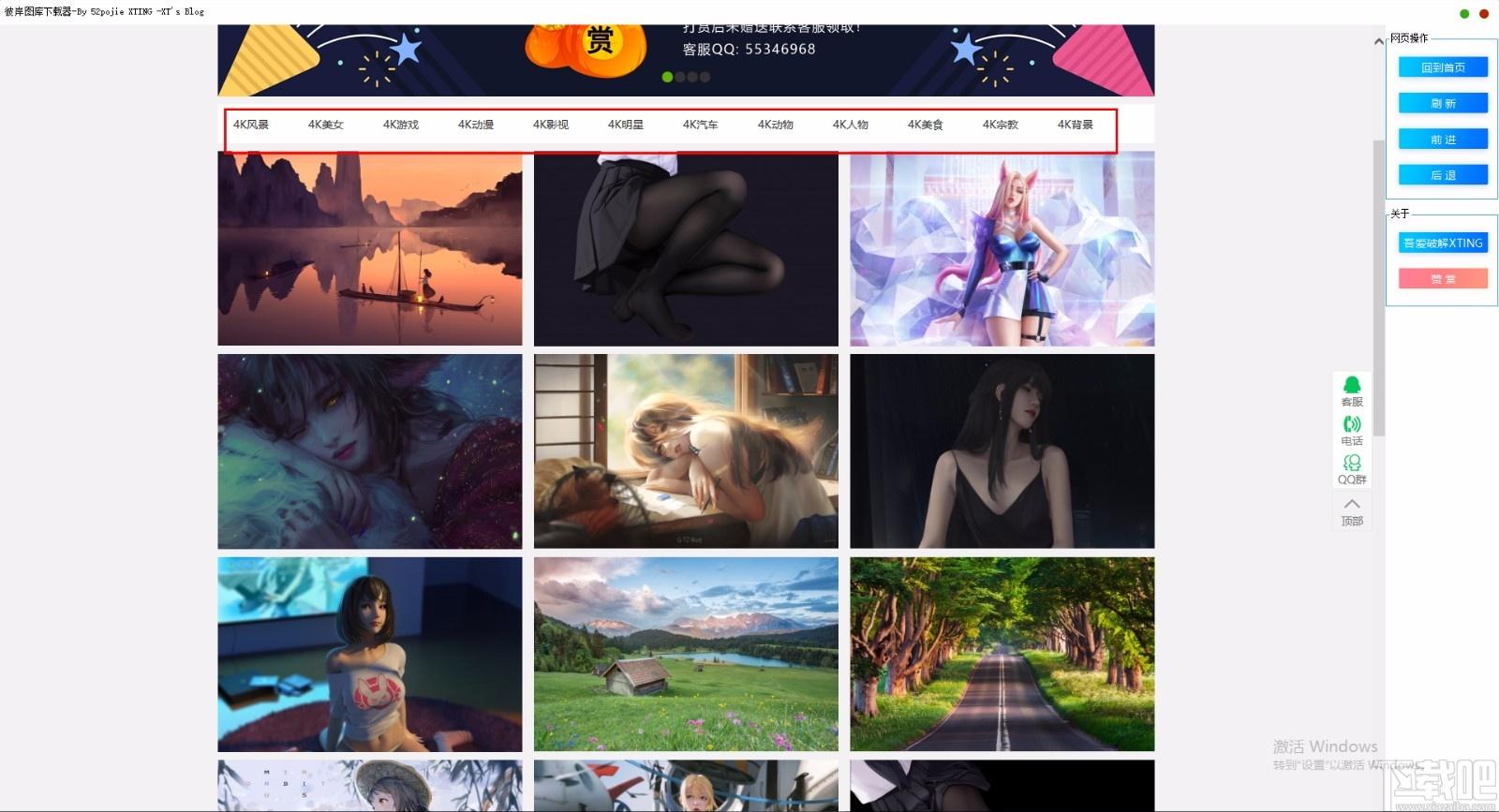The height and width of the screenshot is (812, 1499).
Task: Open the short-haired girl sitting wallpaper
Action: (x=370, y=655)
